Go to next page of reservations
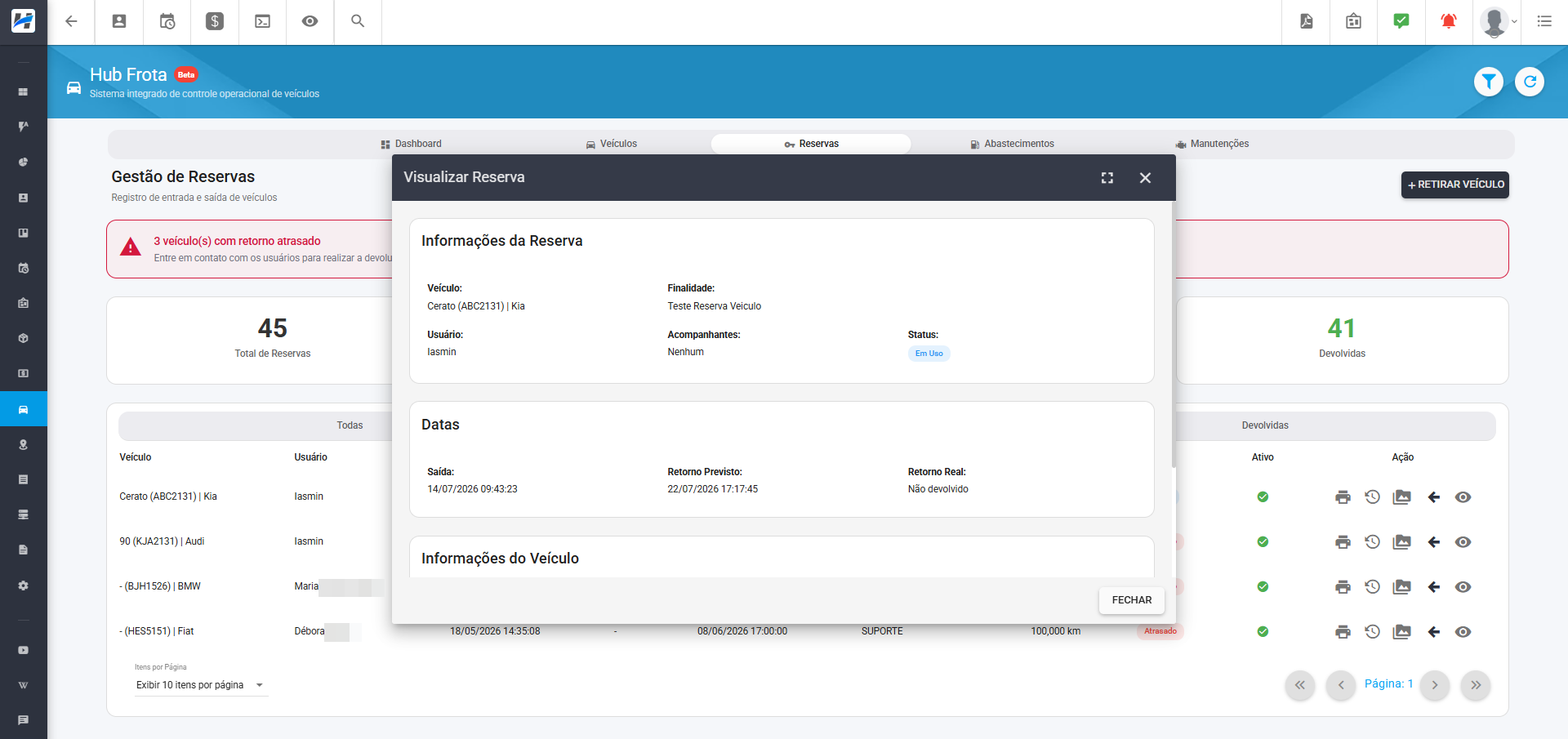1568x739 pixels. [x=1435, y=685]
